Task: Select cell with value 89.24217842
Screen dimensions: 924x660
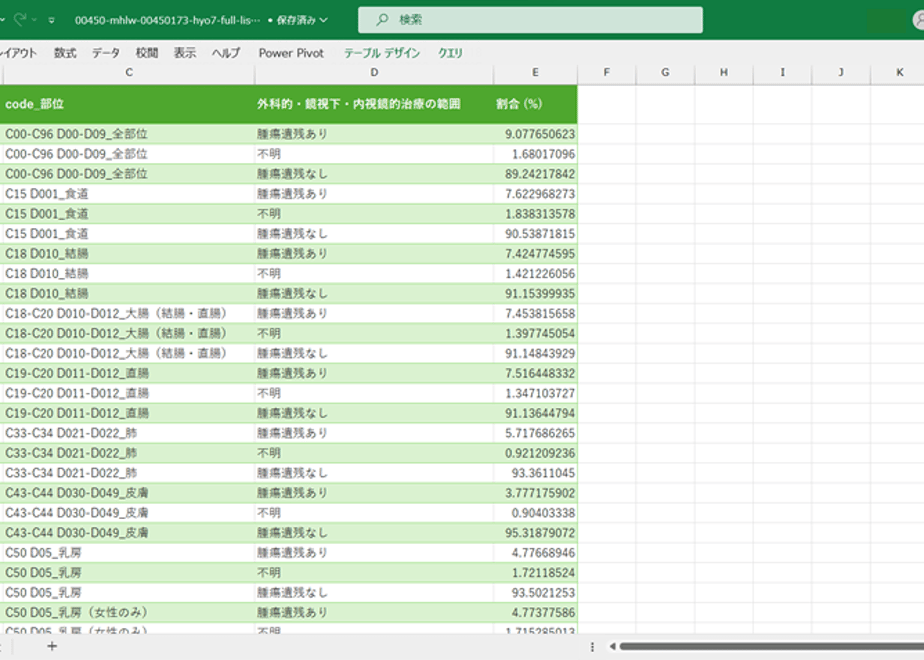Action: coord(535,174)
